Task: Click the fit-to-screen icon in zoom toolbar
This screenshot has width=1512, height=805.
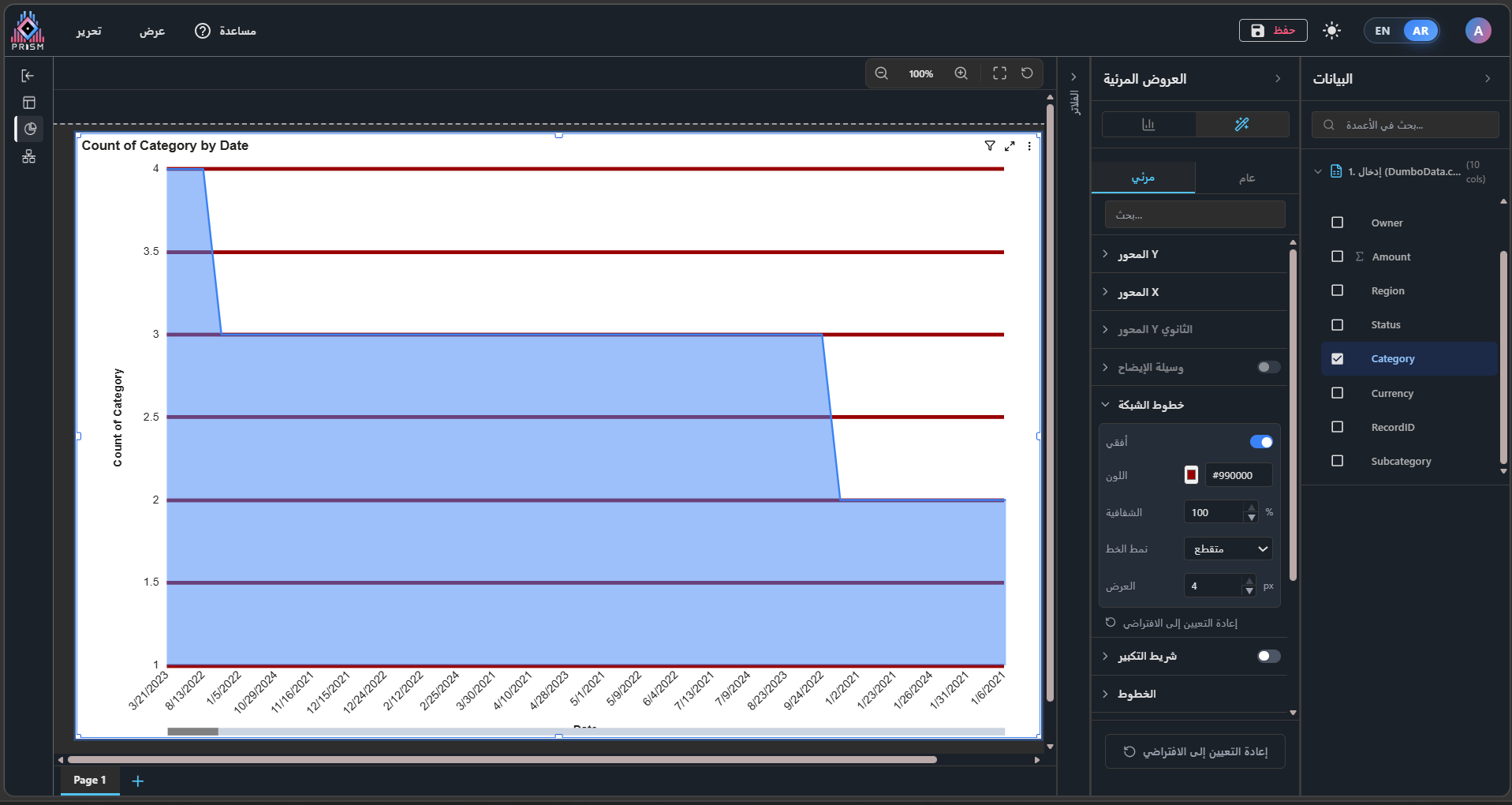Action: click(x=999, y=73)
